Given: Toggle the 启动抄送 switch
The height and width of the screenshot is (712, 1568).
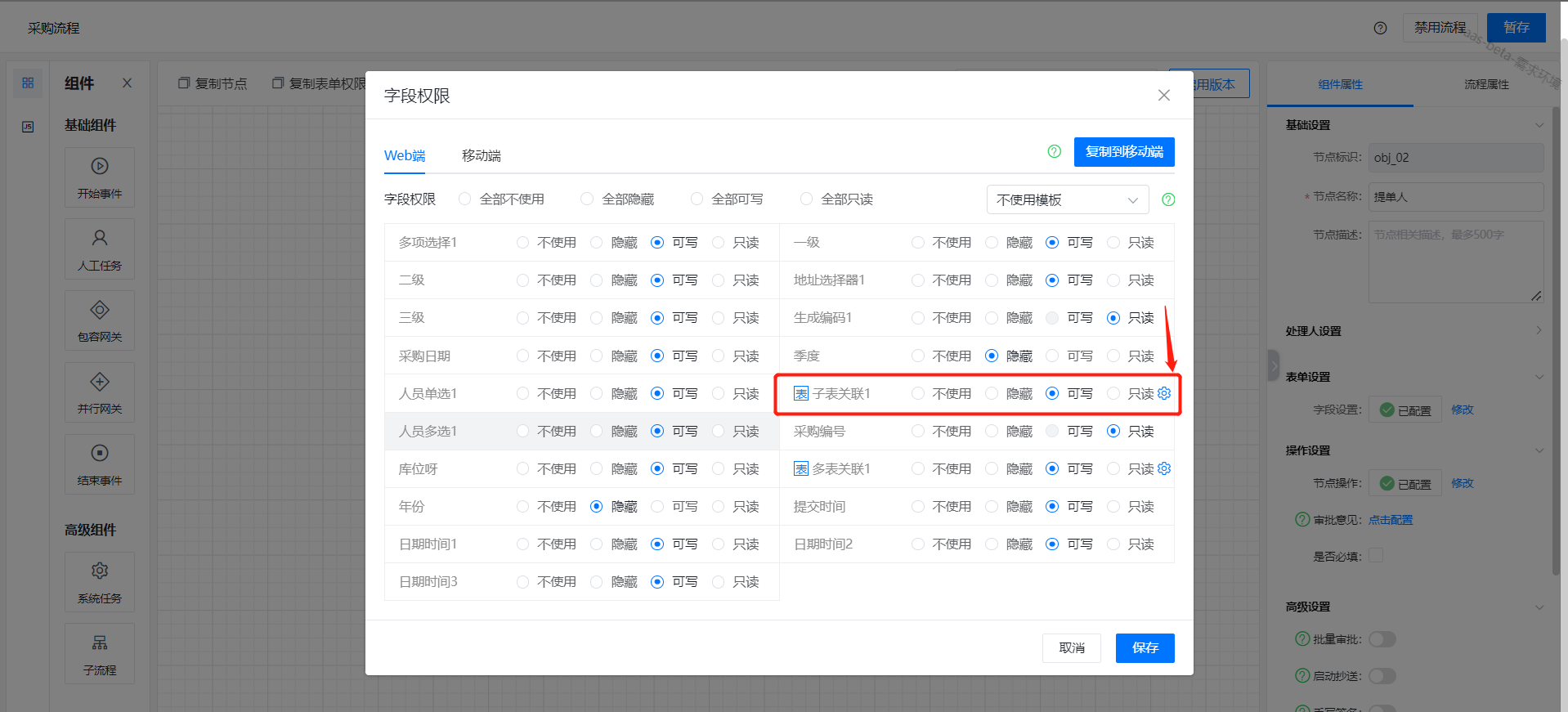Looking at the screenshot, I should 1382,675.
